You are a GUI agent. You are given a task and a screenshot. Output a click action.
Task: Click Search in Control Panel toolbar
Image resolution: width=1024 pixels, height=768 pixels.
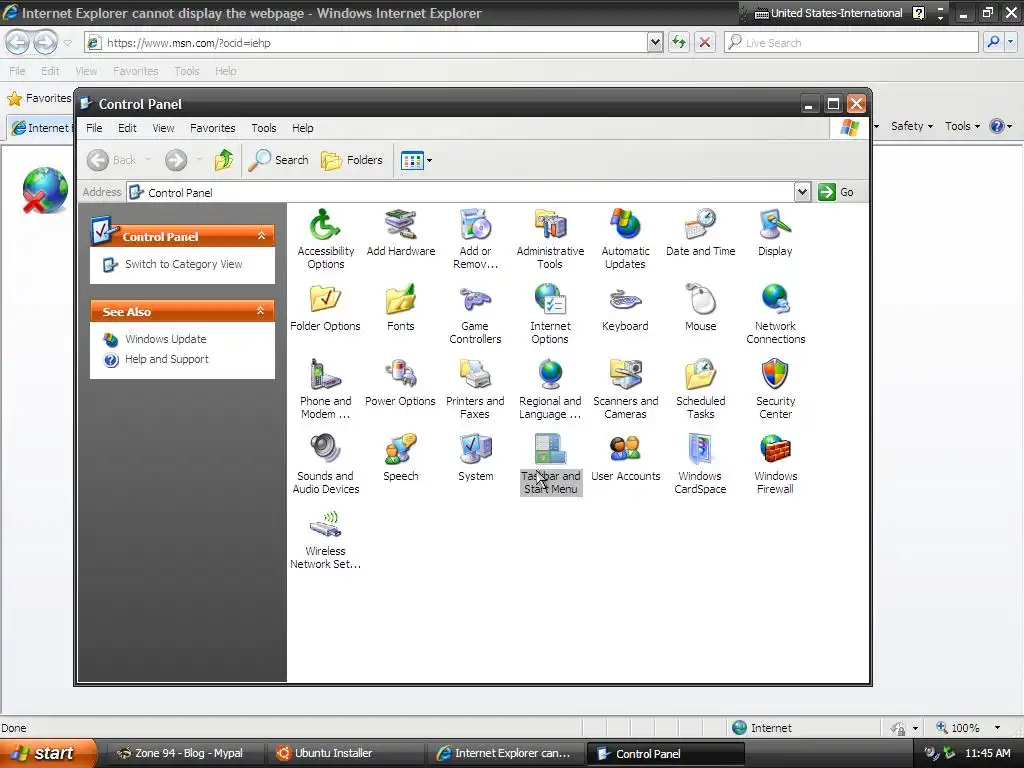(x=279, y=159)
